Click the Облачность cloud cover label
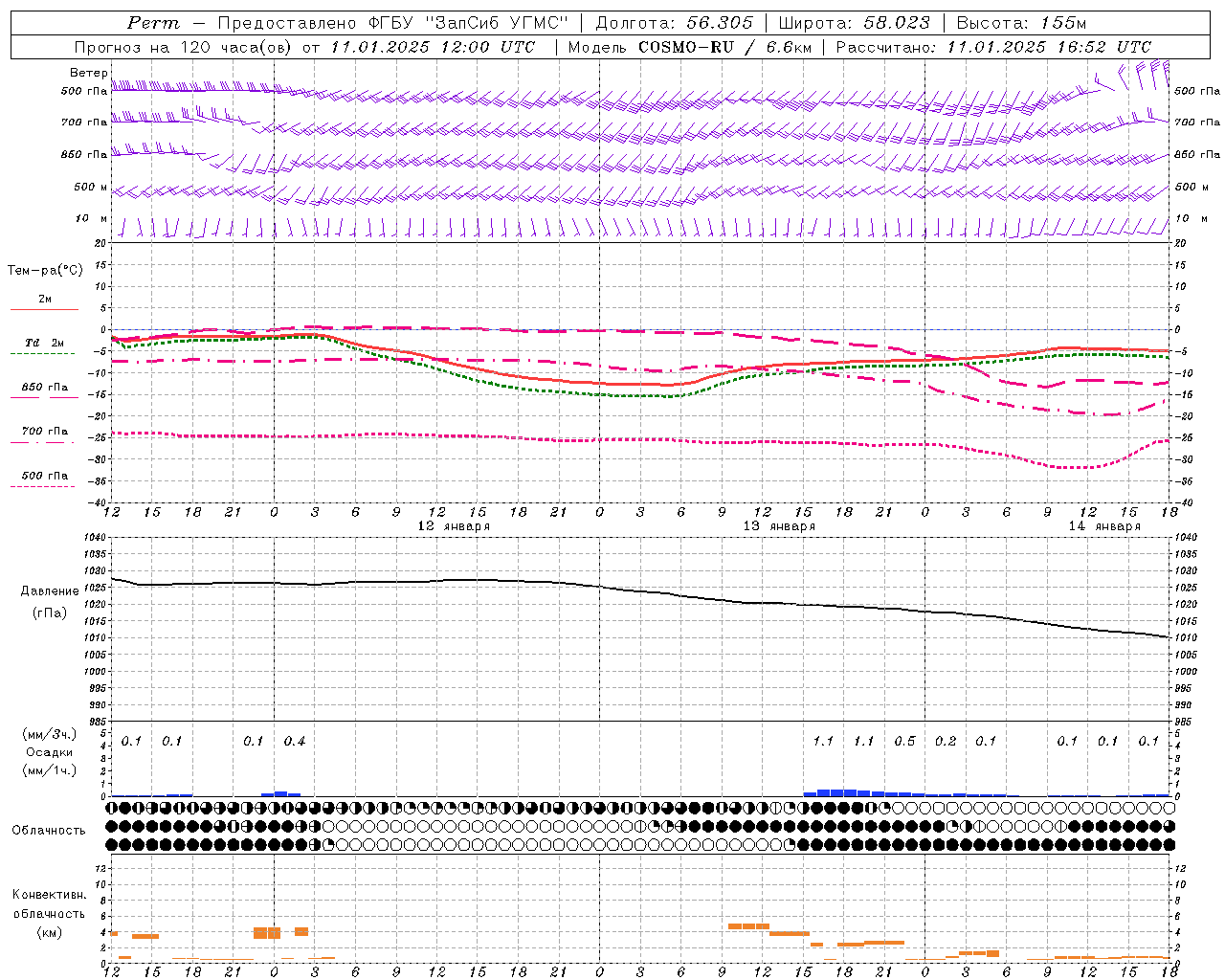 pos(49,830)
